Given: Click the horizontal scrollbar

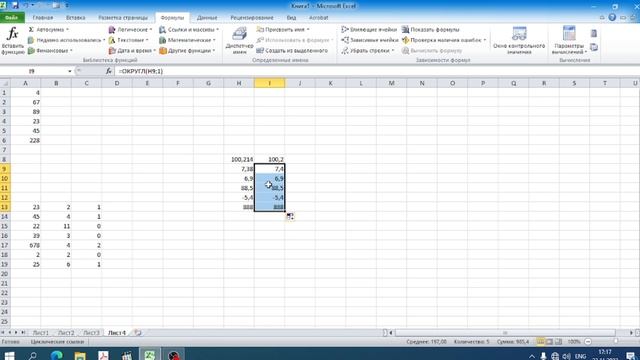Looking at the screenshot, I should tap(505, 333).
